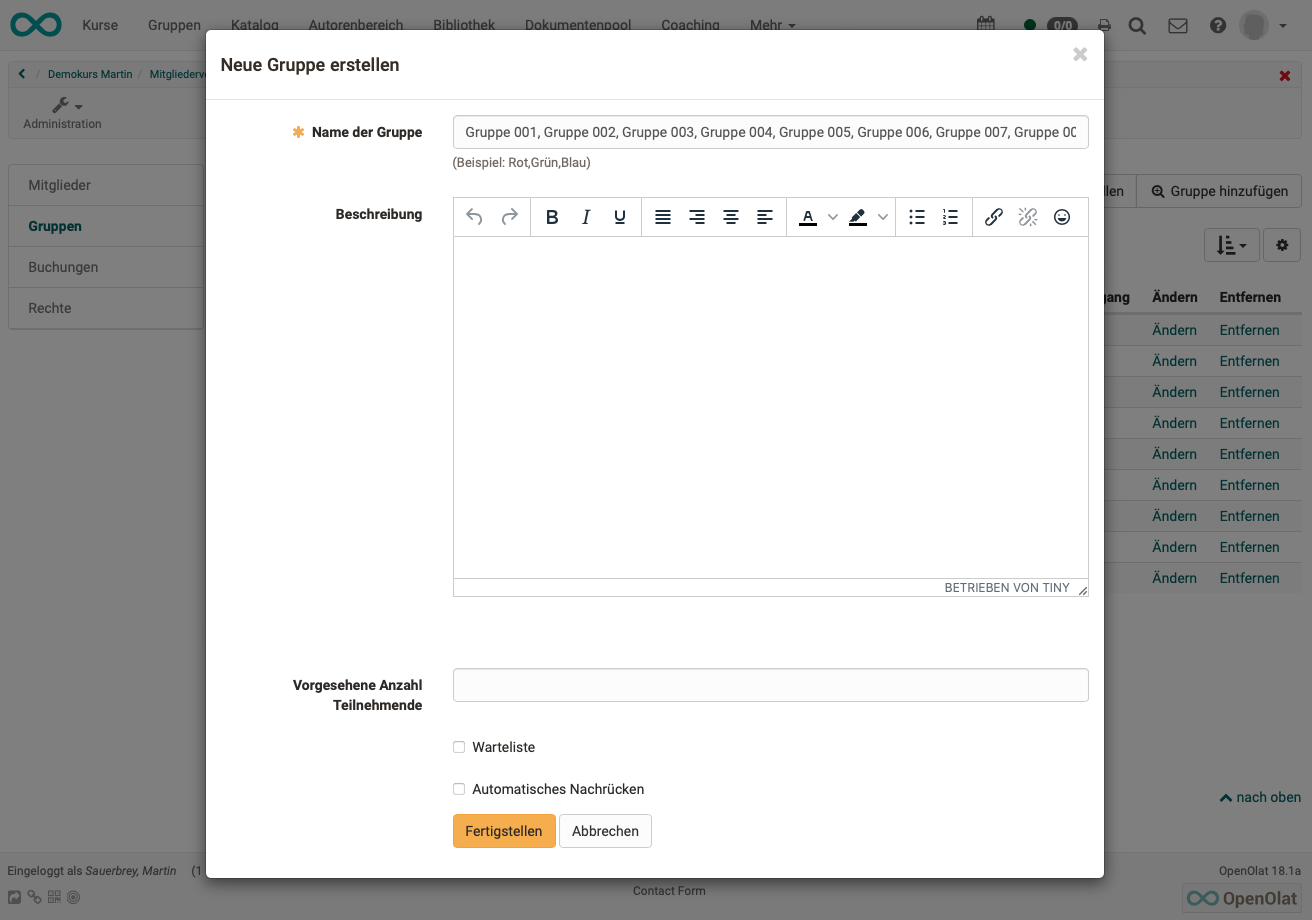Open the sort order dropdown above the table
Viewport: 1312px width, 920px height.
click(1231, 244)
